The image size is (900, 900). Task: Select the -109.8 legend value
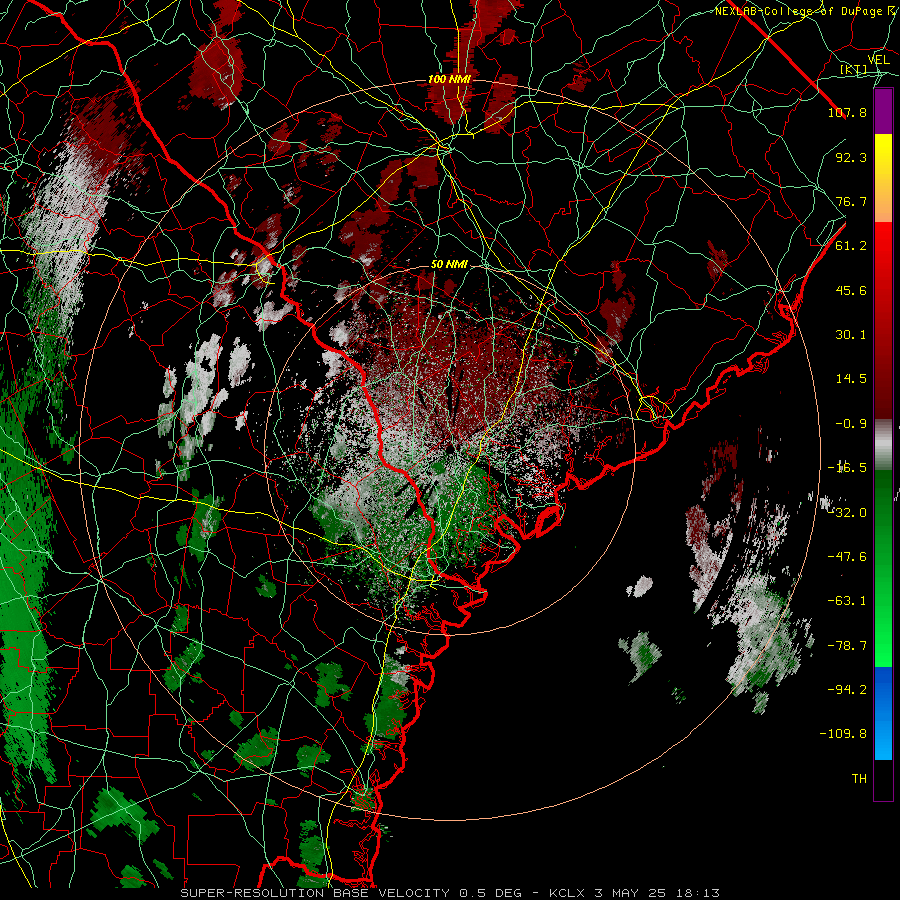tap(843, 734)
